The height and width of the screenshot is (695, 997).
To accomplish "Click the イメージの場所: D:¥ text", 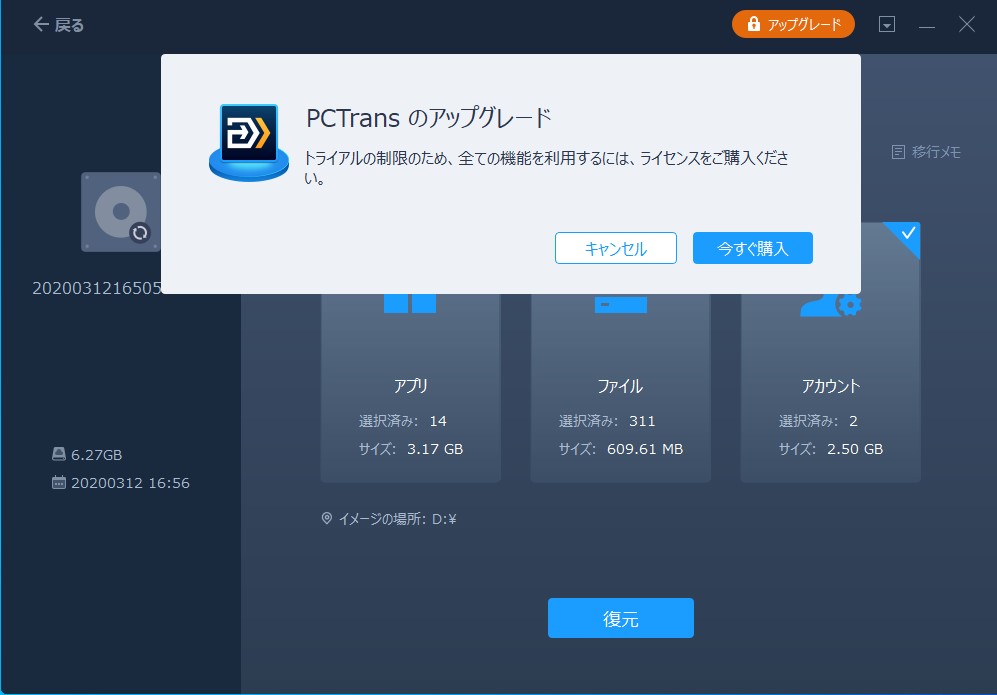I will 397,519.
